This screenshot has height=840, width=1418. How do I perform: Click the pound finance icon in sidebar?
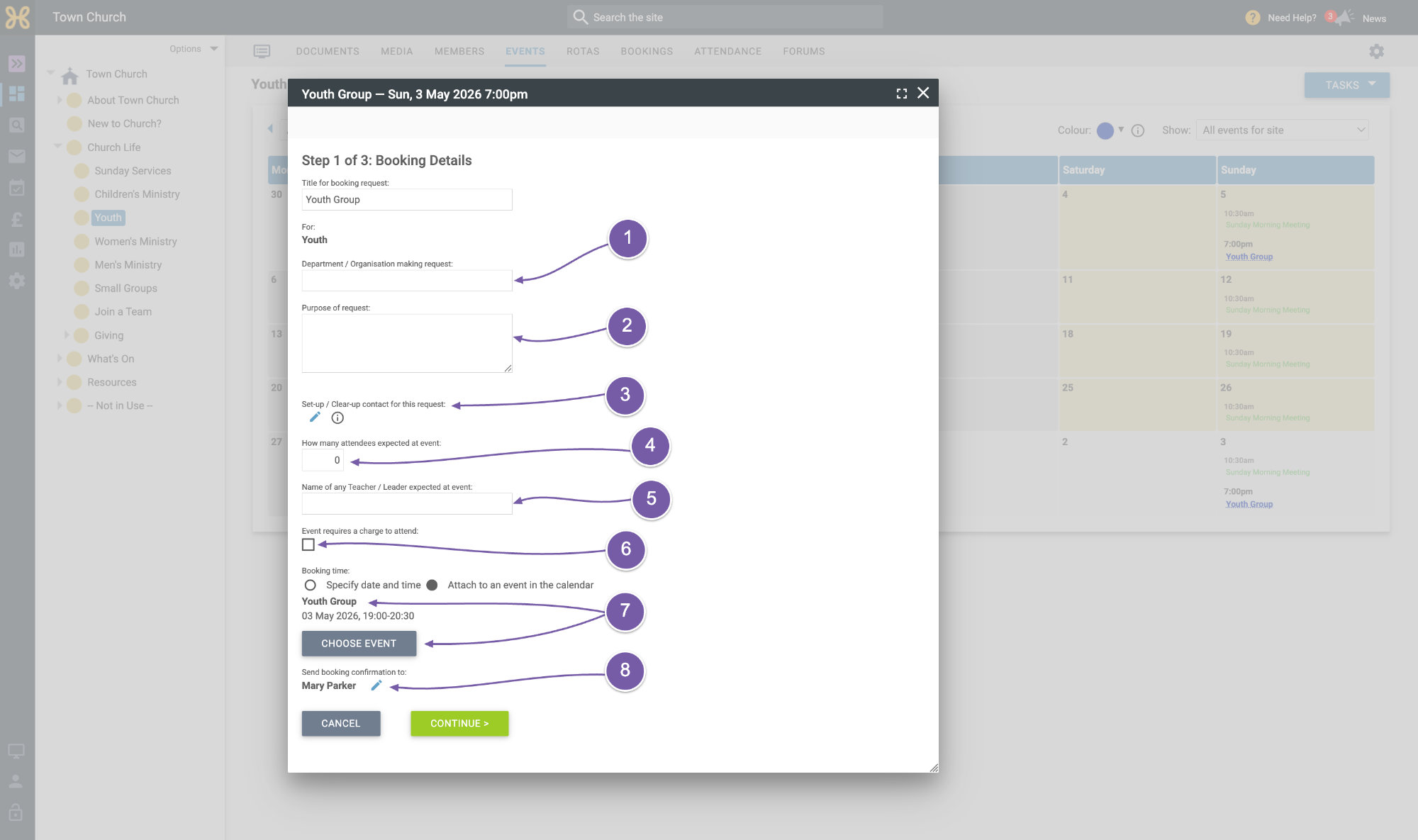click(x=17, y=219)
